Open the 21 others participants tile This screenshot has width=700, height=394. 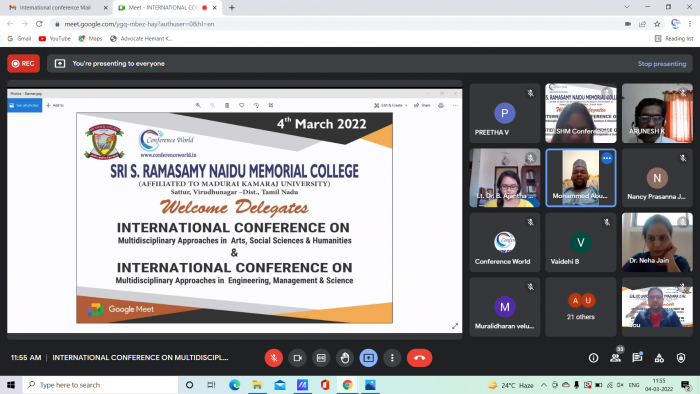580,307
